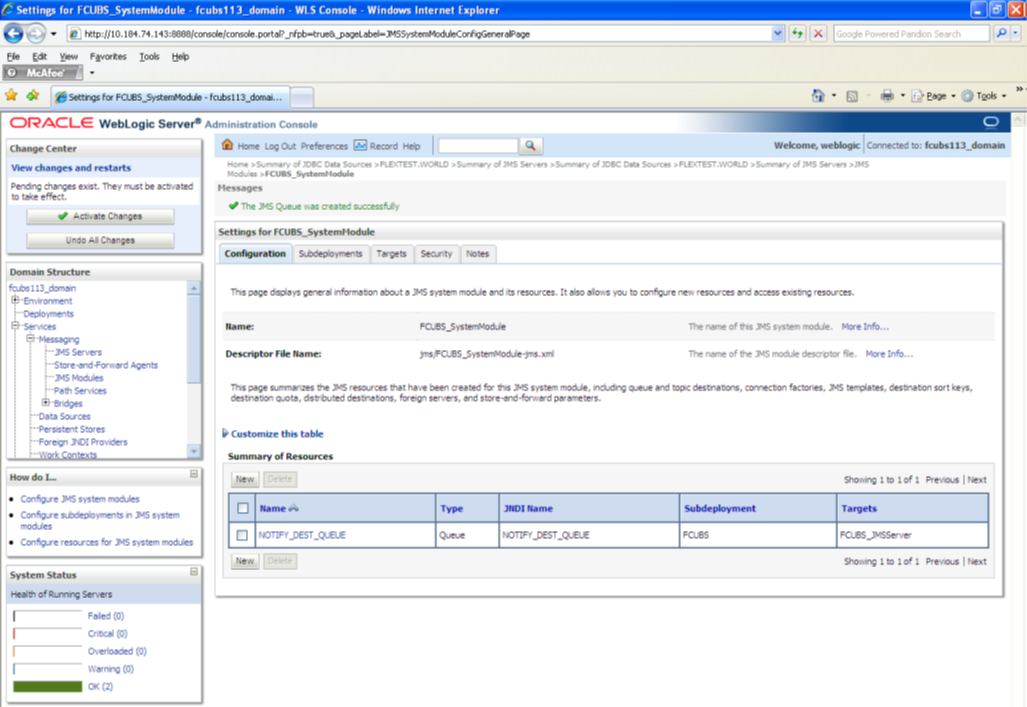The image size is (1027, 707).
Task: Click the Failed health status bar
Action: [47, 616]
